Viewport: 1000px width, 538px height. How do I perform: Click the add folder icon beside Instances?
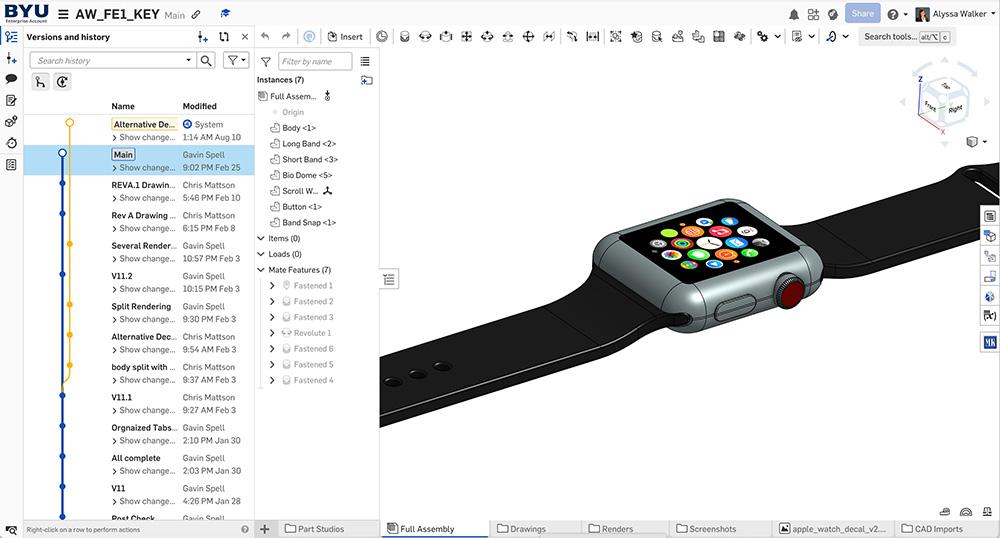click(366, 80)
